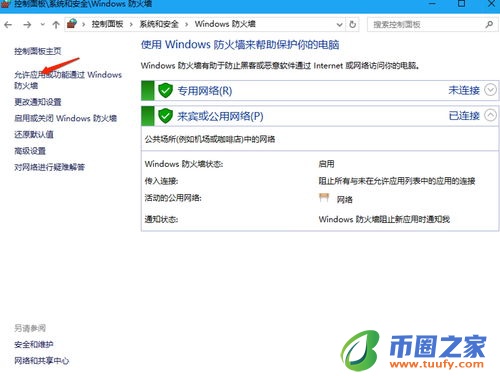Image resolution: width=500 pixels, height=376 pixels.
Task: Open address bar history dropdown
Action: pos(339,25)
